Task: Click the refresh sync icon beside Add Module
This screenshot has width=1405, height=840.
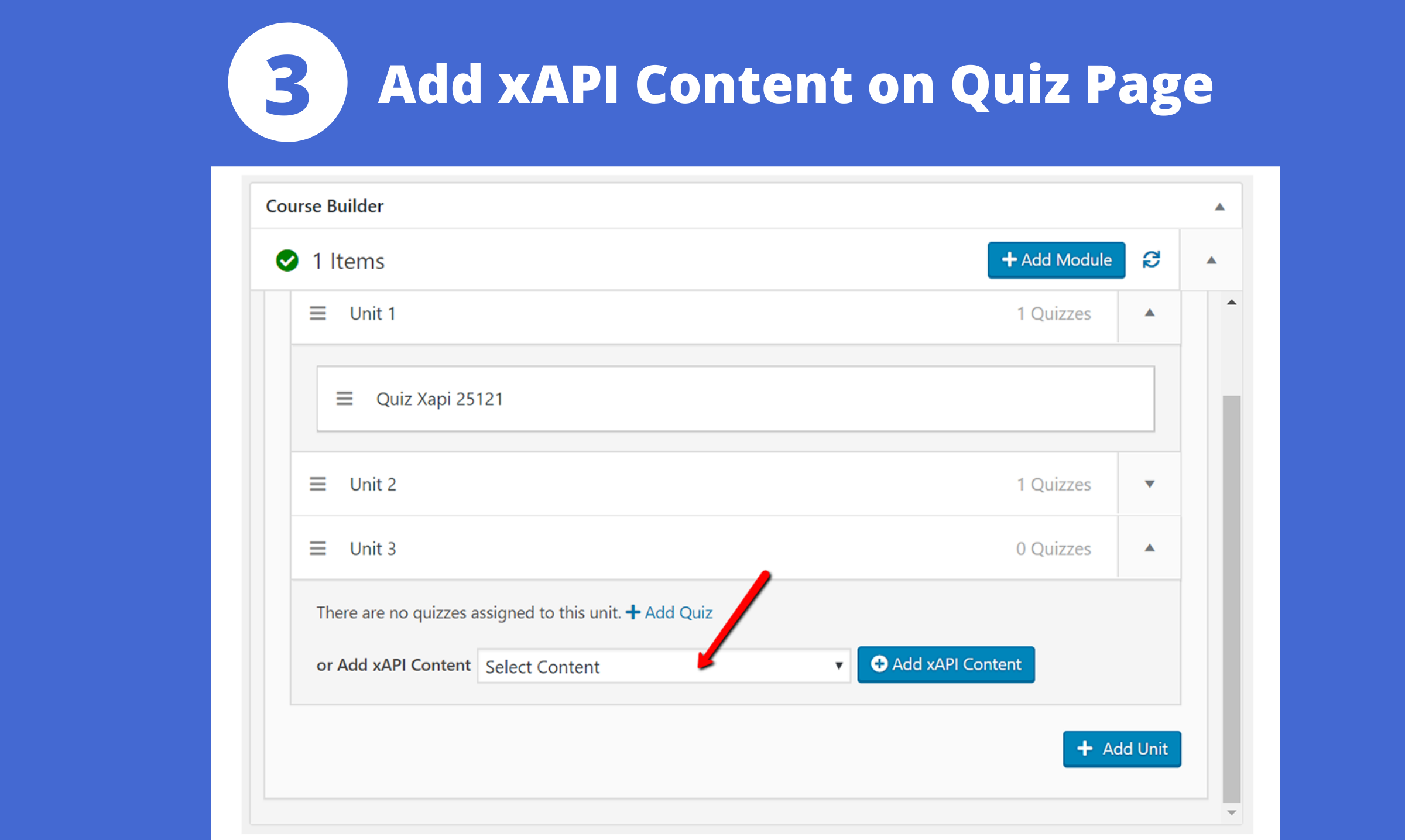Action: point(1151,259)
